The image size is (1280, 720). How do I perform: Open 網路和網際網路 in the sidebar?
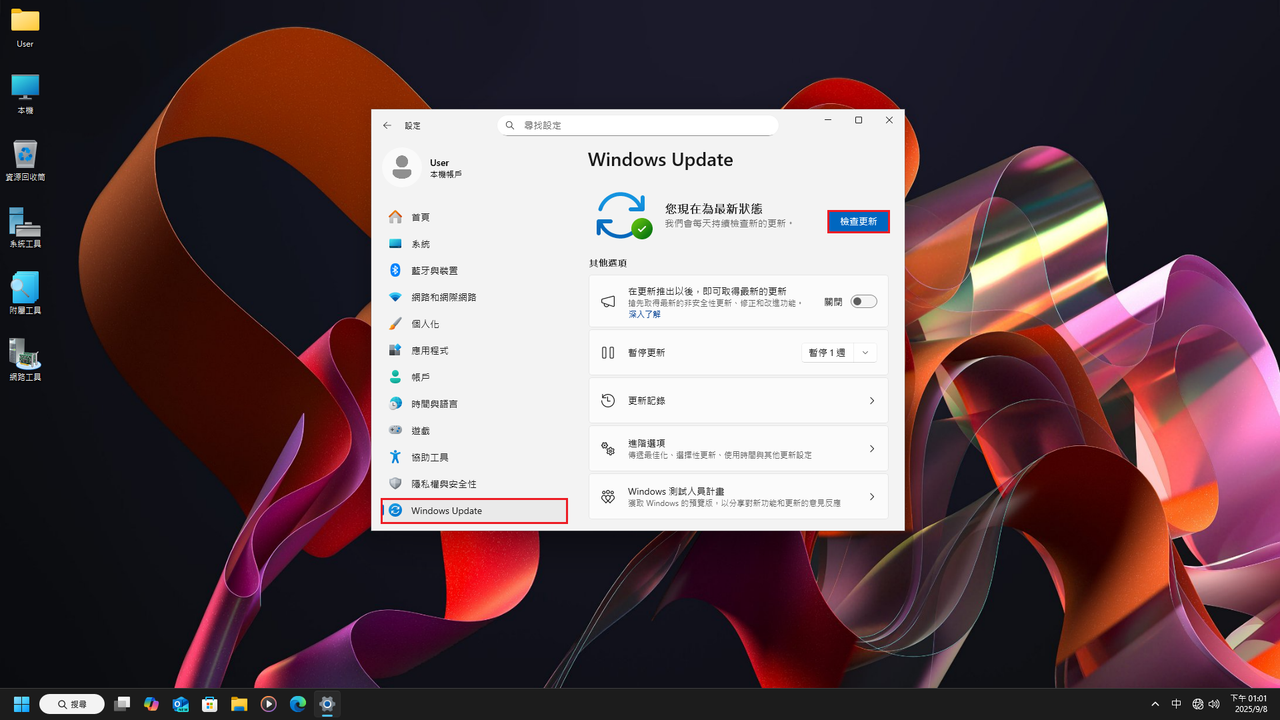(474, 297)
